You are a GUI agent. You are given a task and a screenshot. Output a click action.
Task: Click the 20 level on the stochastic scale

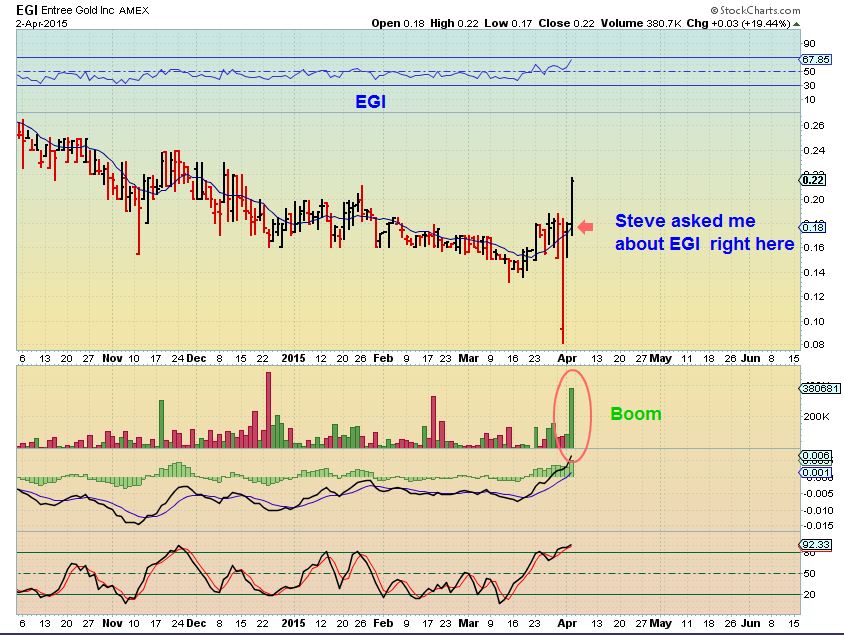[809, 595]
